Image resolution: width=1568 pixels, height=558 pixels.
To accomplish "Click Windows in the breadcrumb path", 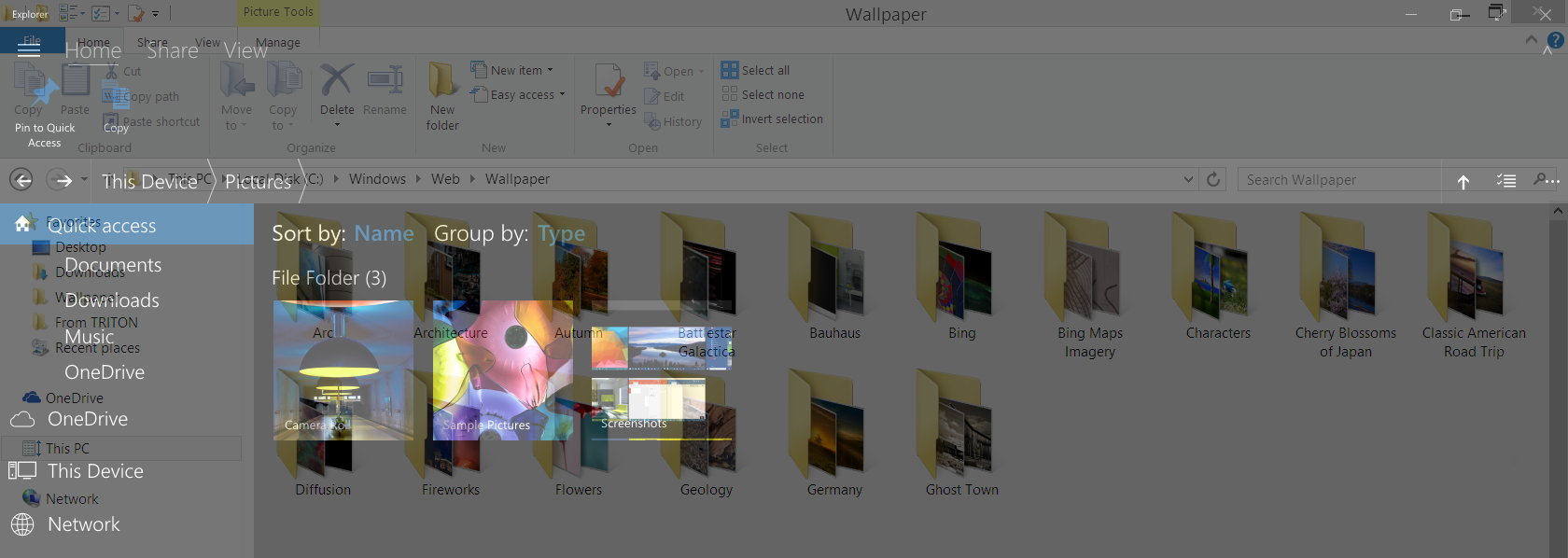I will click(x=377, y=179).
